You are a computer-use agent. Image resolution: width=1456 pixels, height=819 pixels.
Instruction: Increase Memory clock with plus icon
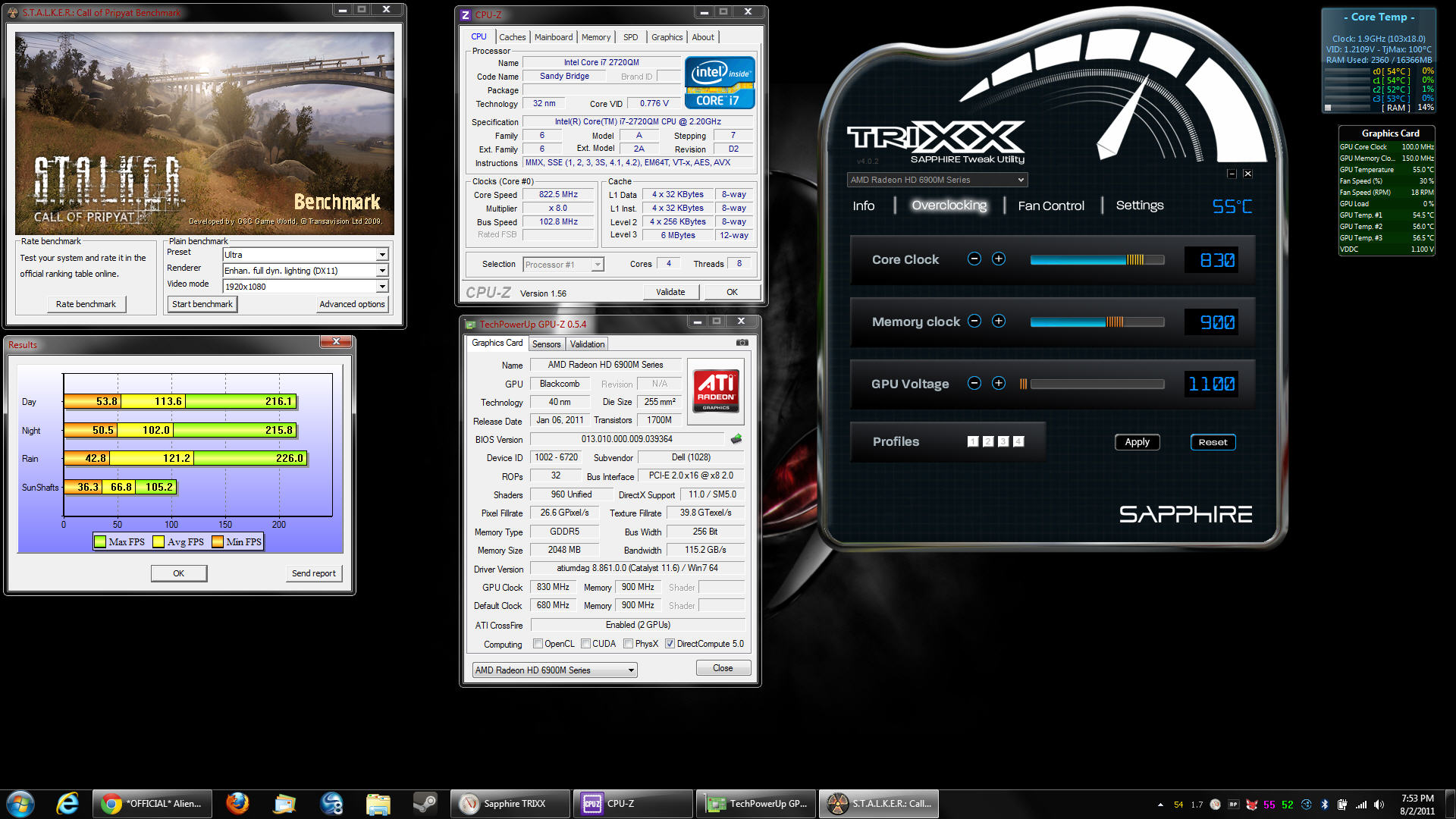pyautogui.click(x=999, y=322)
